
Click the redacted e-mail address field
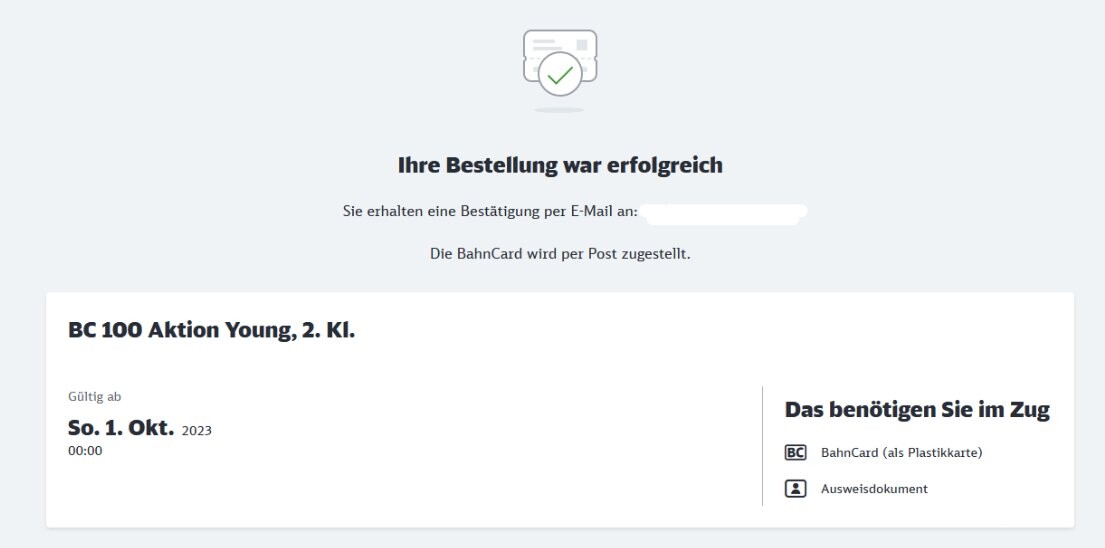tap(725, 211)
